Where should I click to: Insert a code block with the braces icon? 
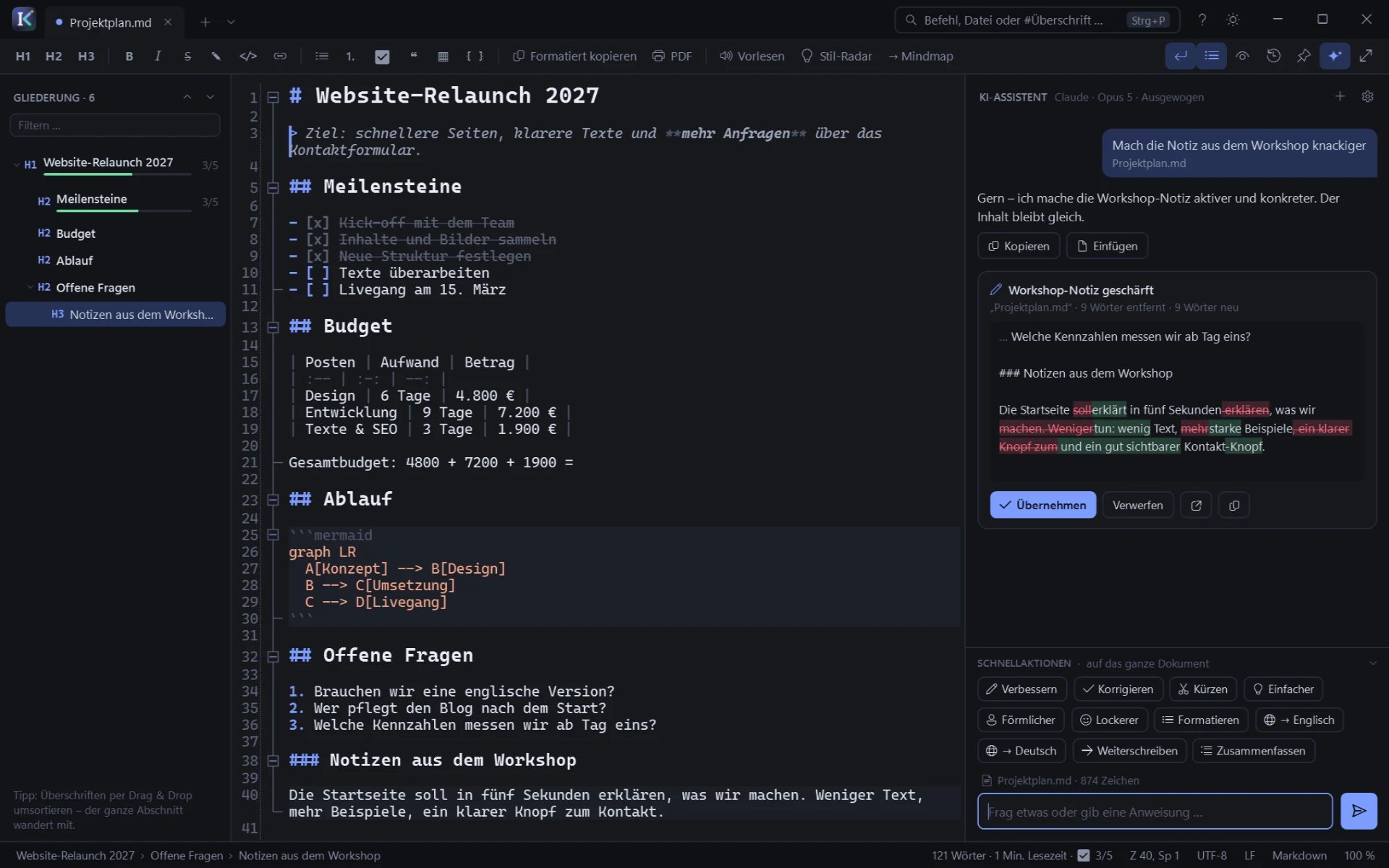pyautogui.click(x=475, y=56)
